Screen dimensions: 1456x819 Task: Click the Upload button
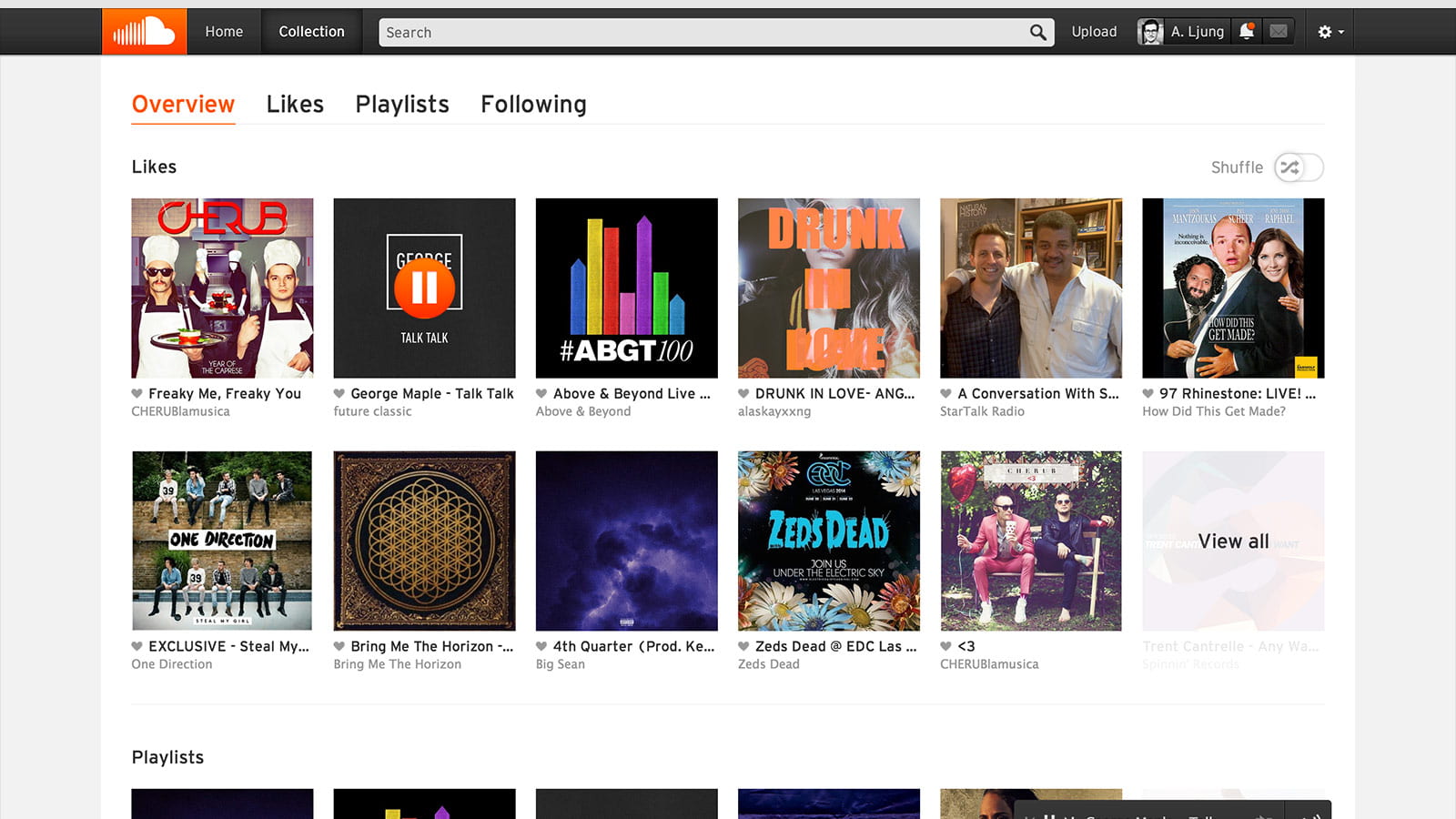[1094, 32]
